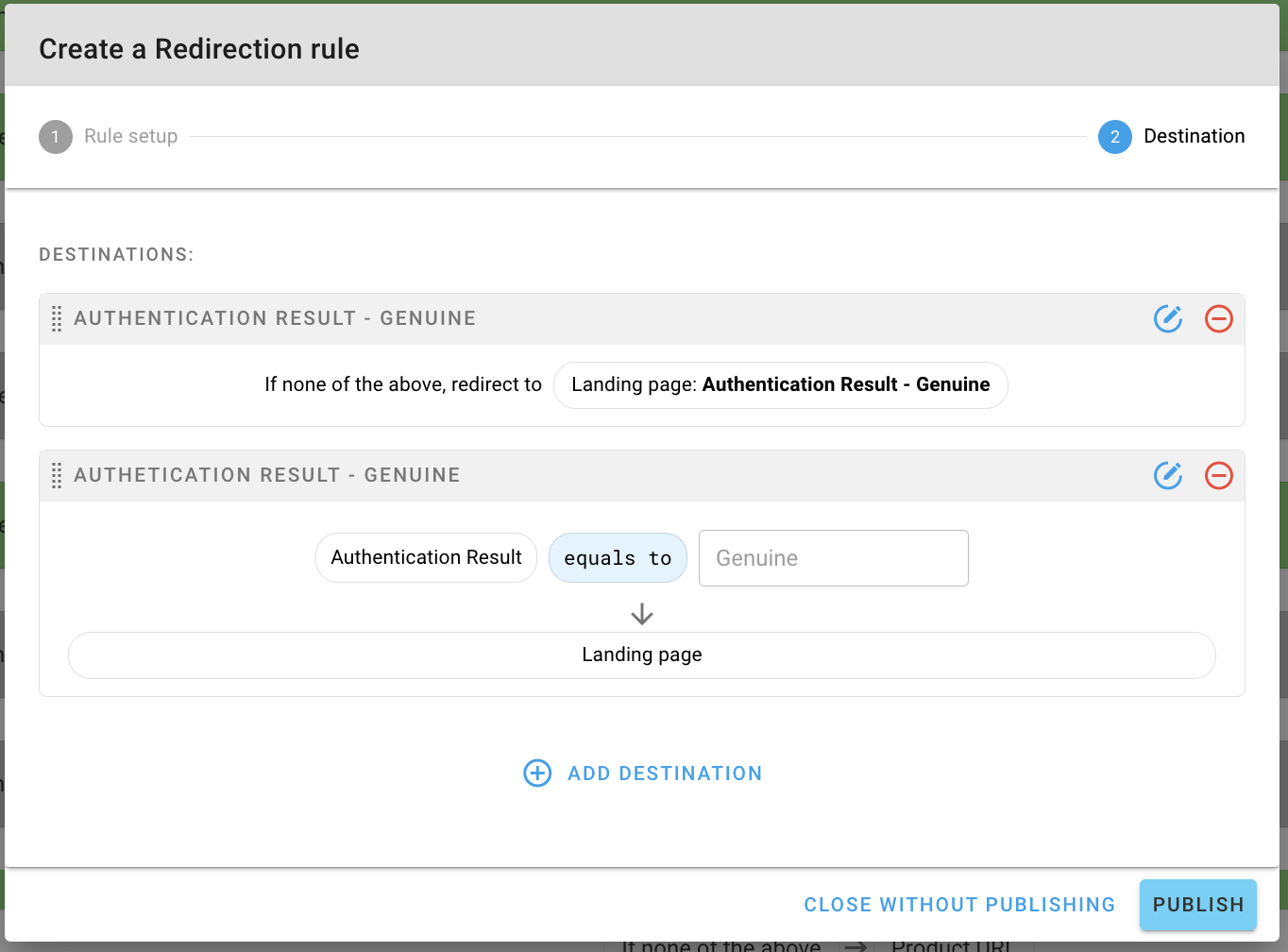Viewport: 1288px width, 952px height.
Task: Publish the redirection rule
Action: 1197,905
